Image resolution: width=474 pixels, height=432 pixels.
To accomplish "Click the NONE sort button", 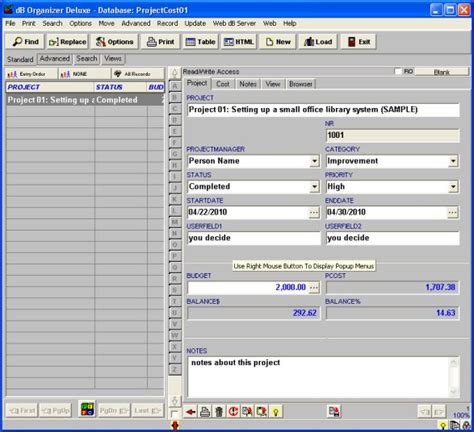I will (x=84, y=74).
